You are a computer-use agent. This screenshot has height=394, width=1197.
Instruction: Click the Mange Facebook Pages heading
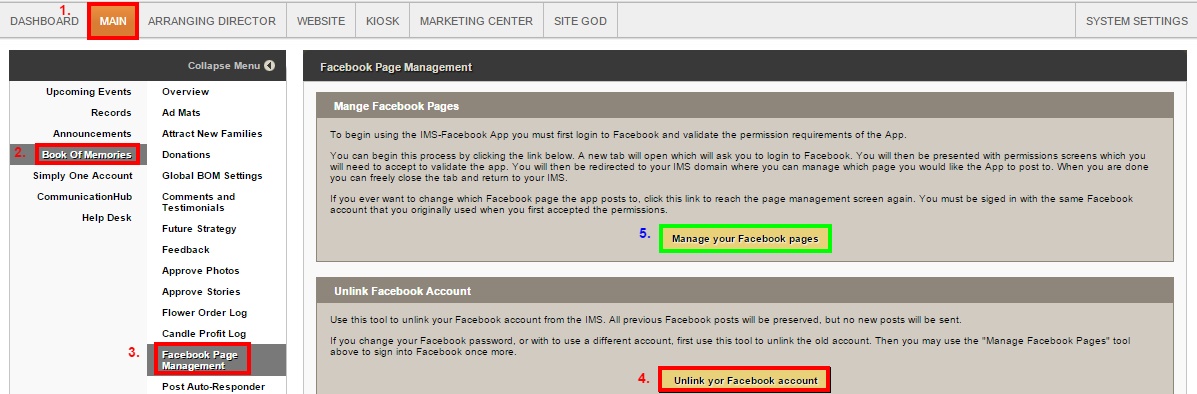[396, 106]
